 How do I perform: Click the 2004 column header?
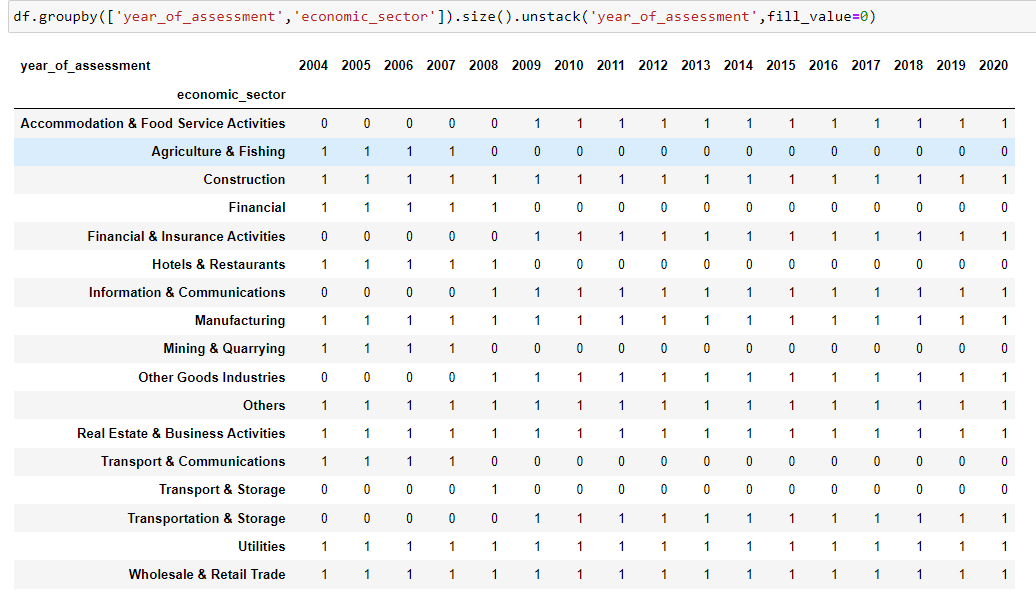coord(313,65)
